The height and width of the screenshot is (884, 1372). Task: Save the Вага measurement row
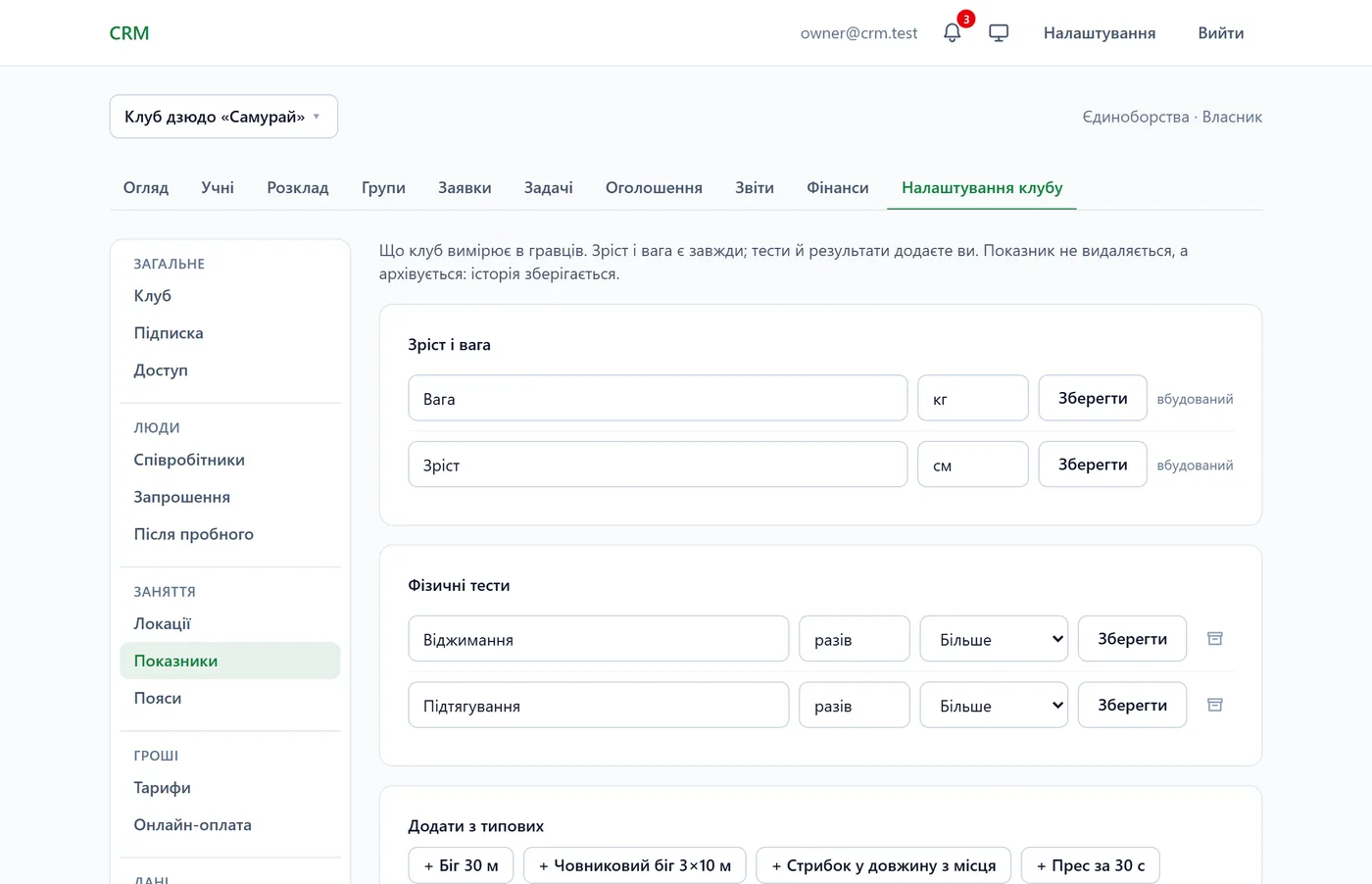(x=1093, y=399)
